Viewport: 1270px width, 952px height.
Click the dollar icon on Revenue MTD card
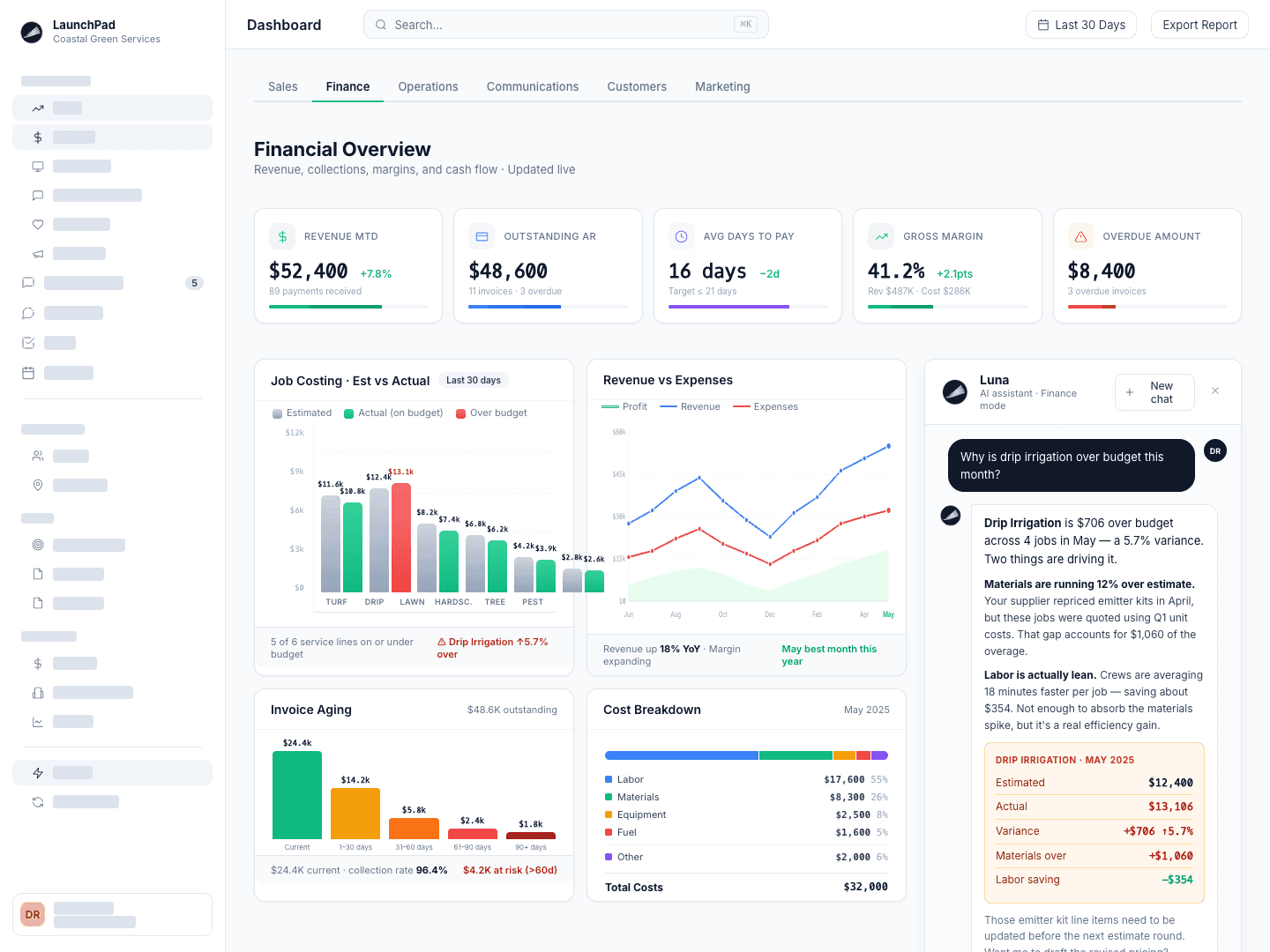[282, 236]
